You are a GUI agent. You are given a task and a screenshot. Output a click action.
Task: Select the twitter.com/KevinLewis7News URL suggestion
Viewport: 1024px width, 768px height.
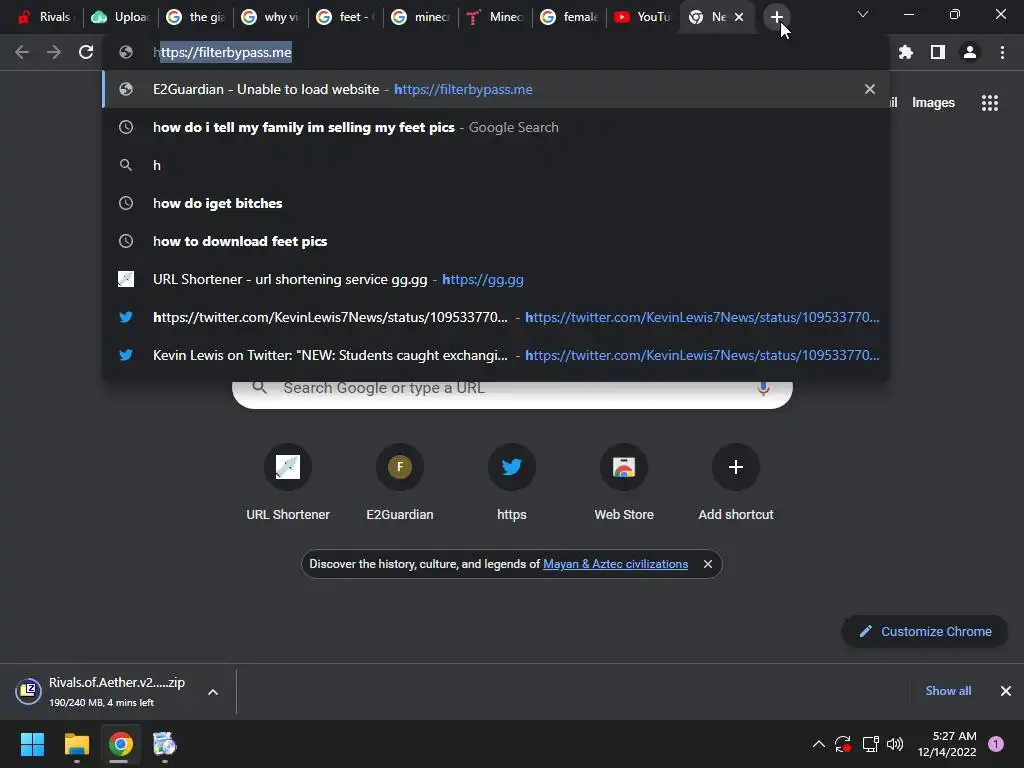(x=496, y=317)
